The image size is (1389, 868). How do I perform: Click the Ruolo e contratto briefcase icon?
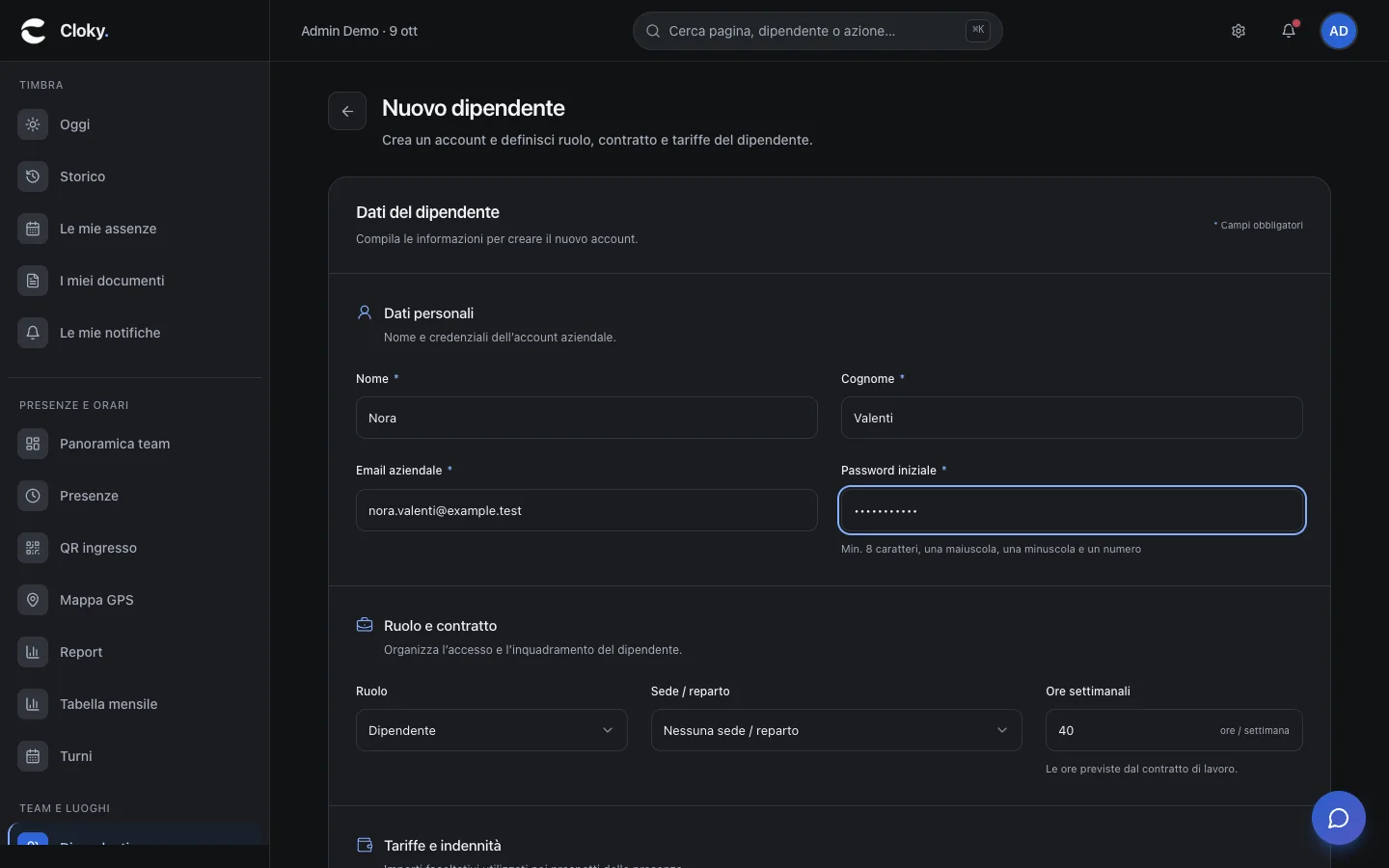pyautogui.click(x=365, y=625)
